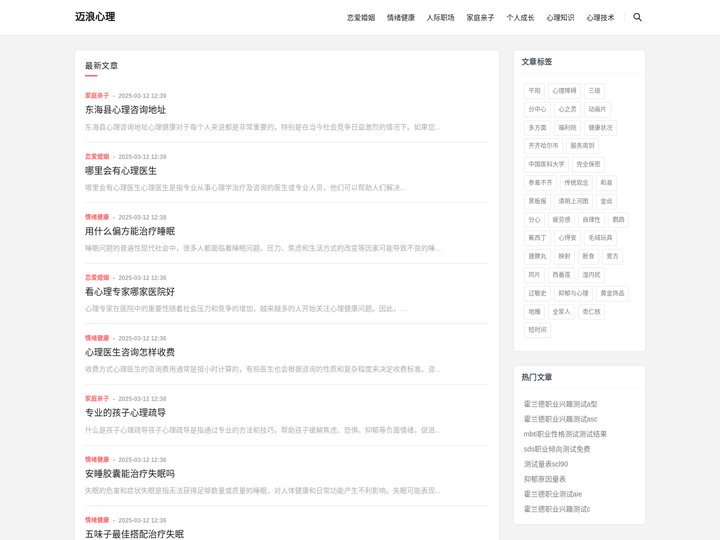This screenshot has height=540, width=720.
Task: Select the 平阳 tag
Action: 534,90
